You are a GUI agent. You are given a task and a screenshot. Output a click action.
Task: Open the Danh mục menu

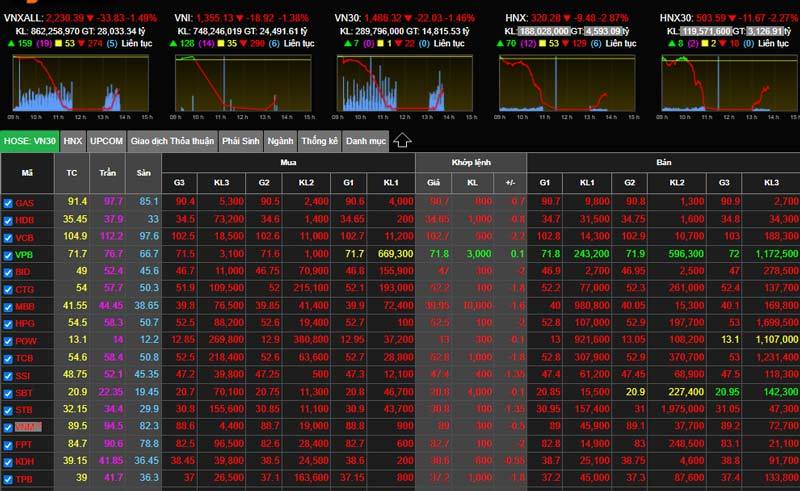tap(365, 141)
